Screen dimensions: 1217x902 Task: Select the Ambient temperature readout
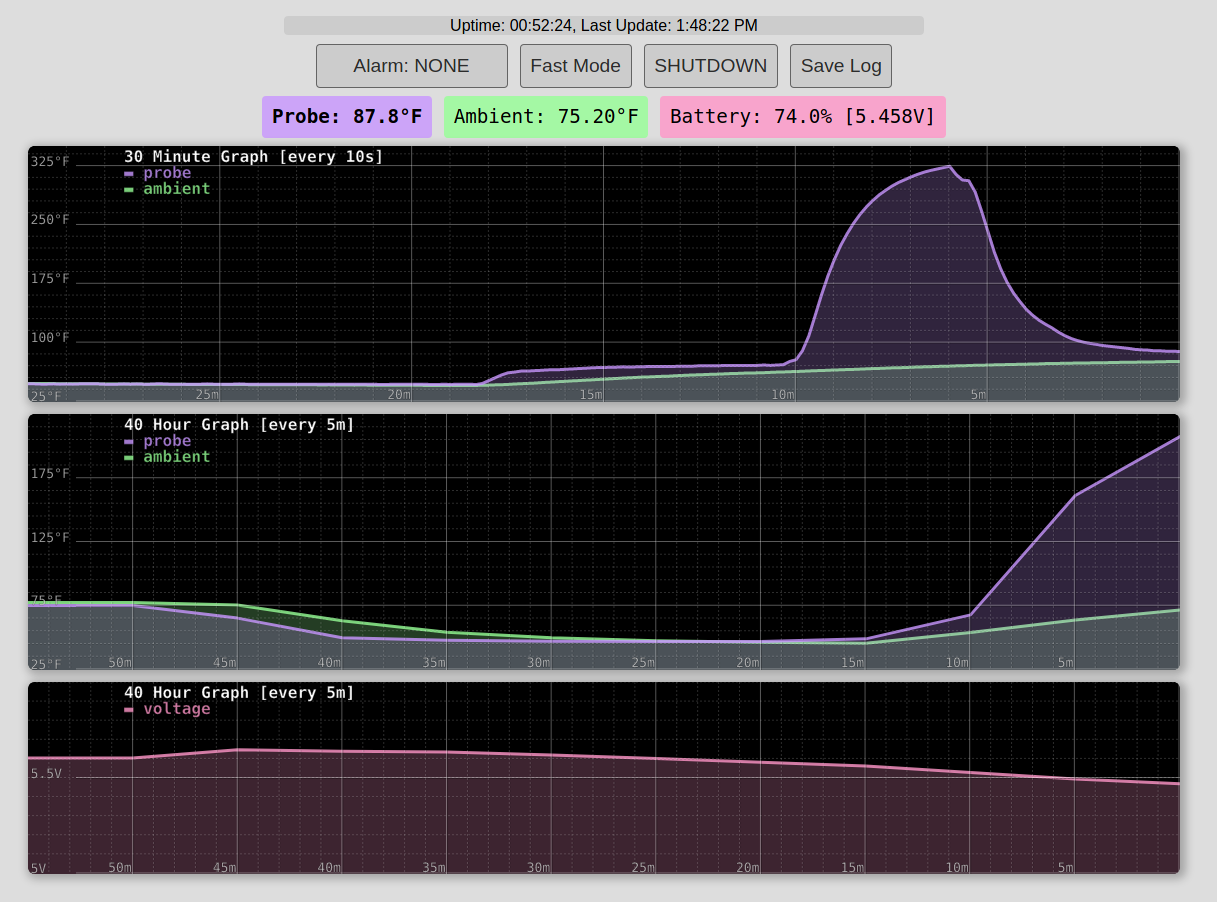click(x=545, y=116)
